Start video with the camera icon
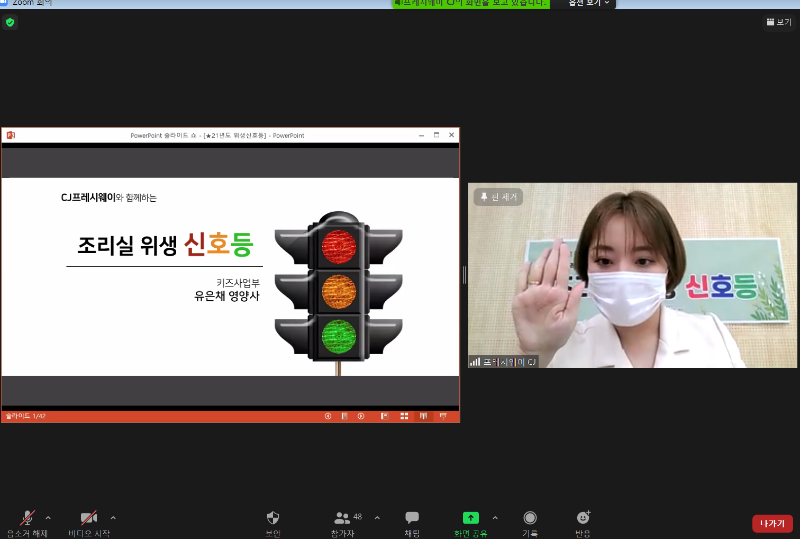The image size is (800, 539). pyautogui.click(x=88, y=520)
